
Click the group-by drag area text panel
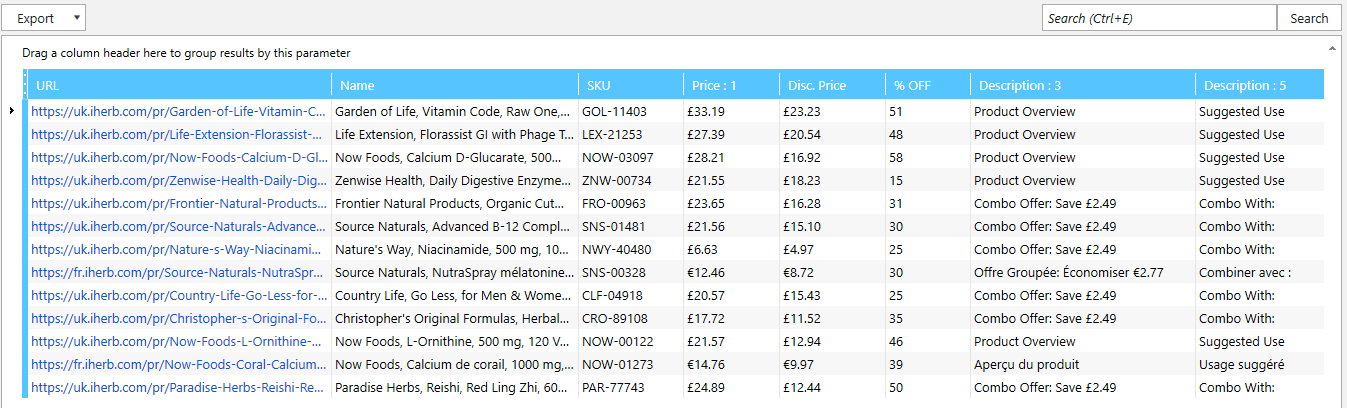point(186,53)
